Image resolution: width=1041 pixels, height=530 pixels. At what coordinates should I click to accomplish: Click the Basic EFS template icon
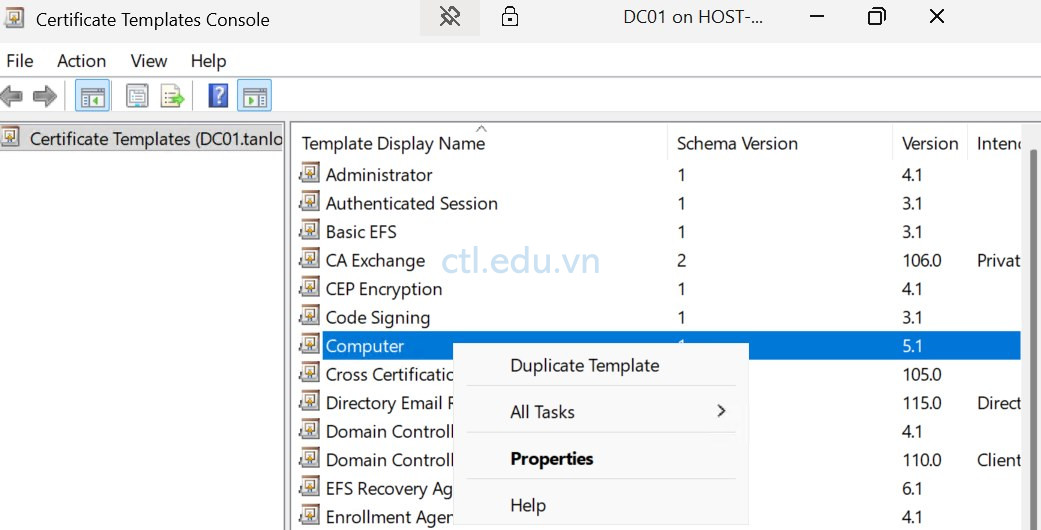coord(309,230)
